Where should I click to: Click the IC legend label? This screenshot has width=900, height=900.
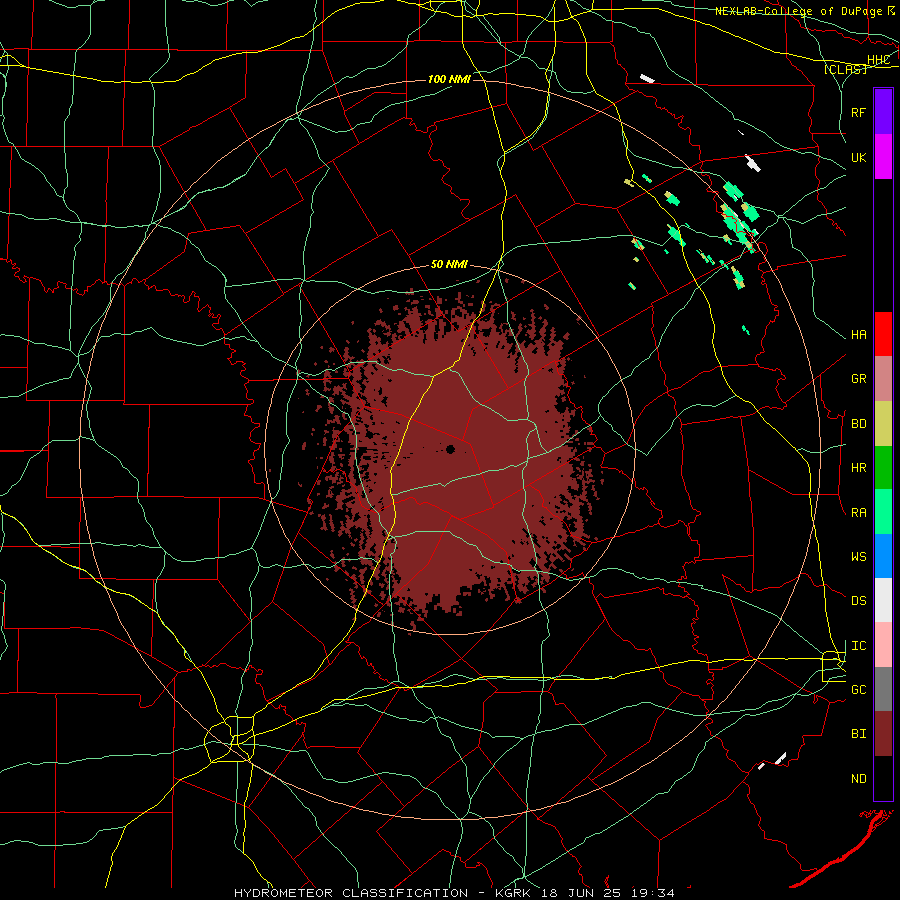(858, 646)
